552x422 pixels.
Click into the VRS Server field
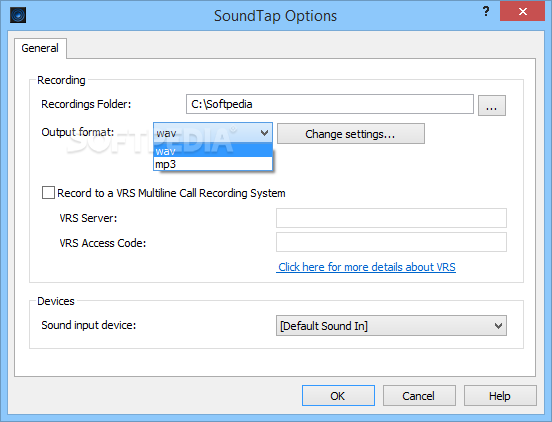coord(391,218)
